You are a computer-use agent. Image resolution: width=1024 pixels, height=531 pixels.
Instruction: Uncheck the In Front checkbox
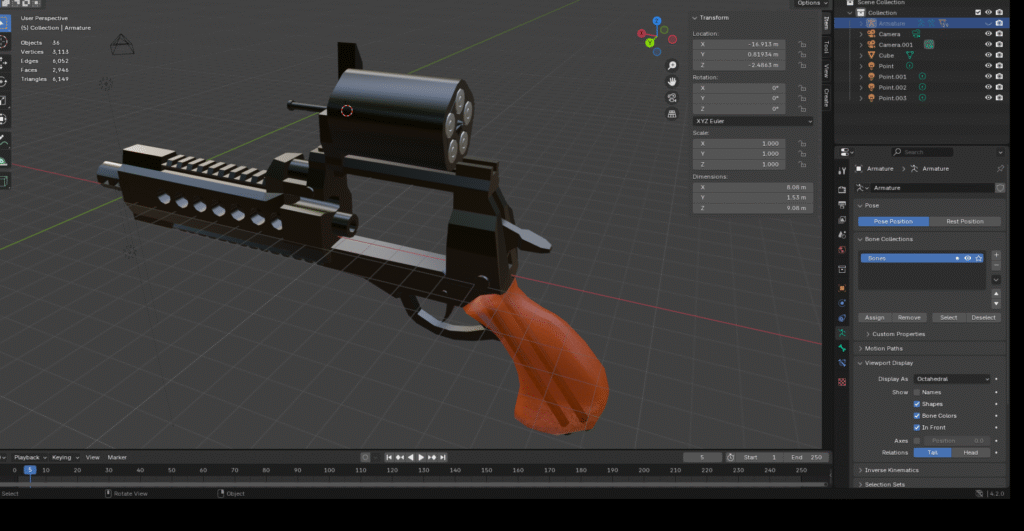917,427
